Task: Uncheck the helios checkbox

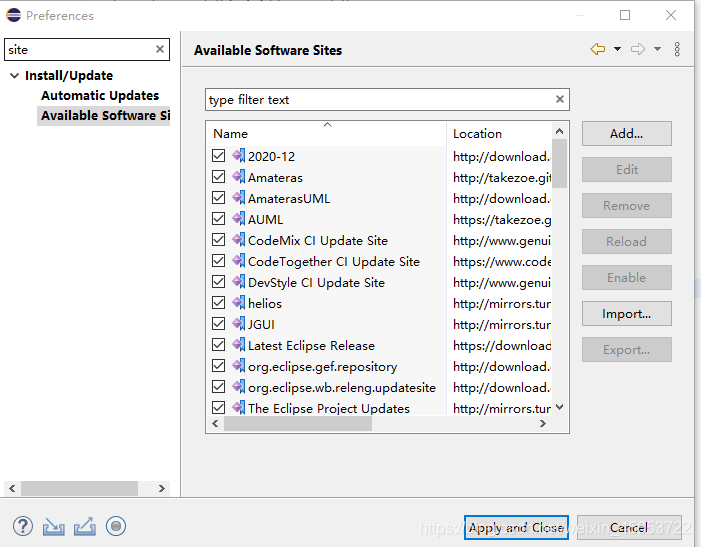Action: (218, 303)
